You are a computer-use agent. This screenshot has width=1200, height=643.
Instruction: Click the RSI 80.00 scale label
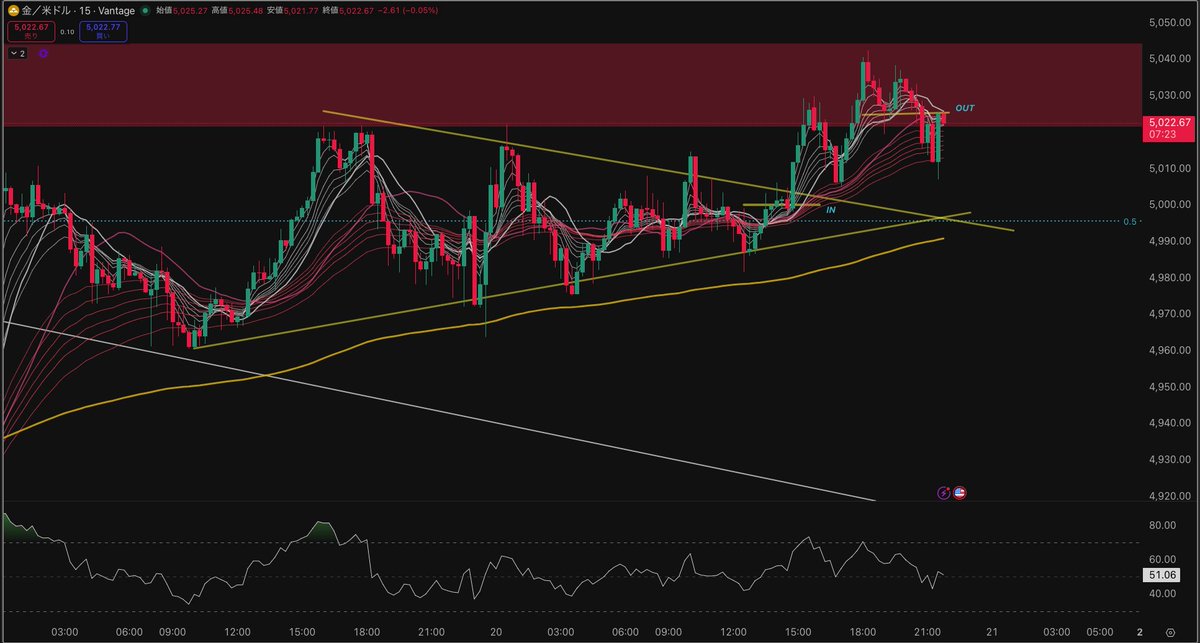(x=1160, y=525)
